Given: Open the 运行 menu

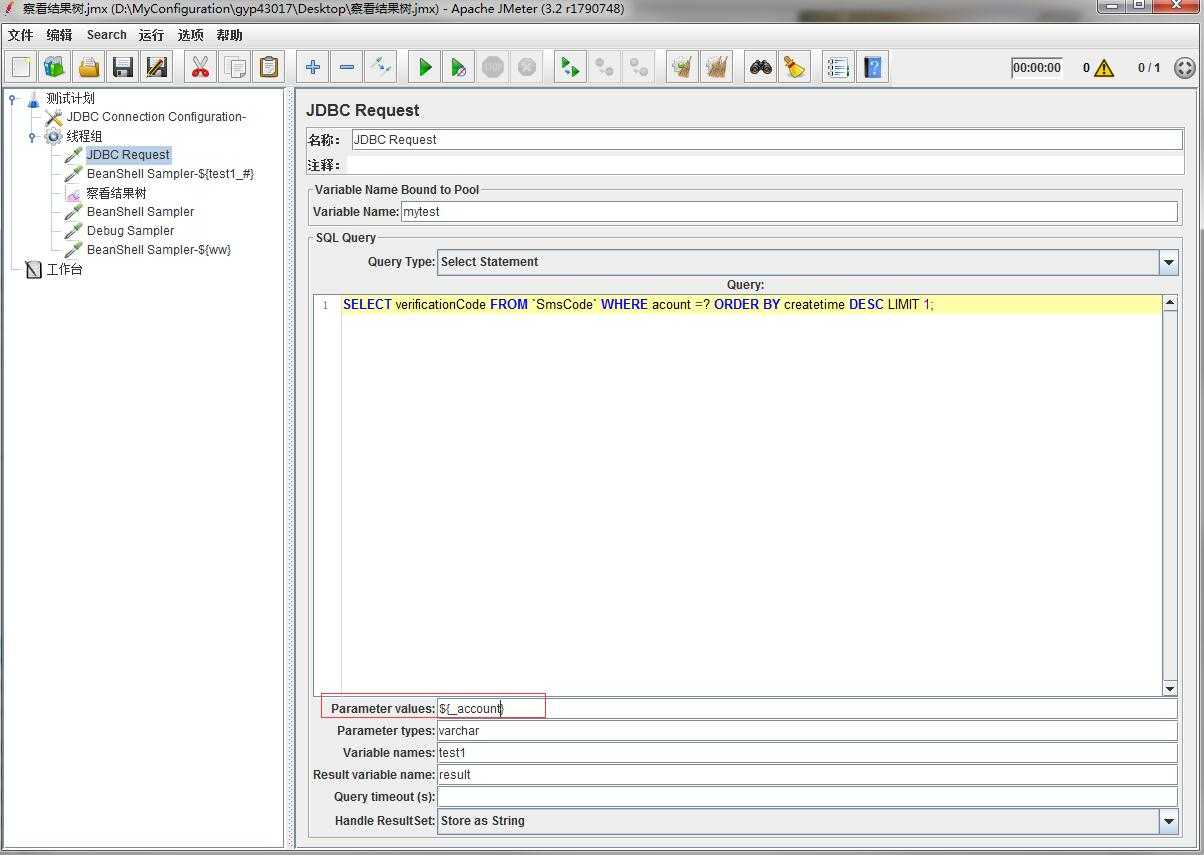Looking at the screenshot, I should pyautogui.click(x=151, y=35).
